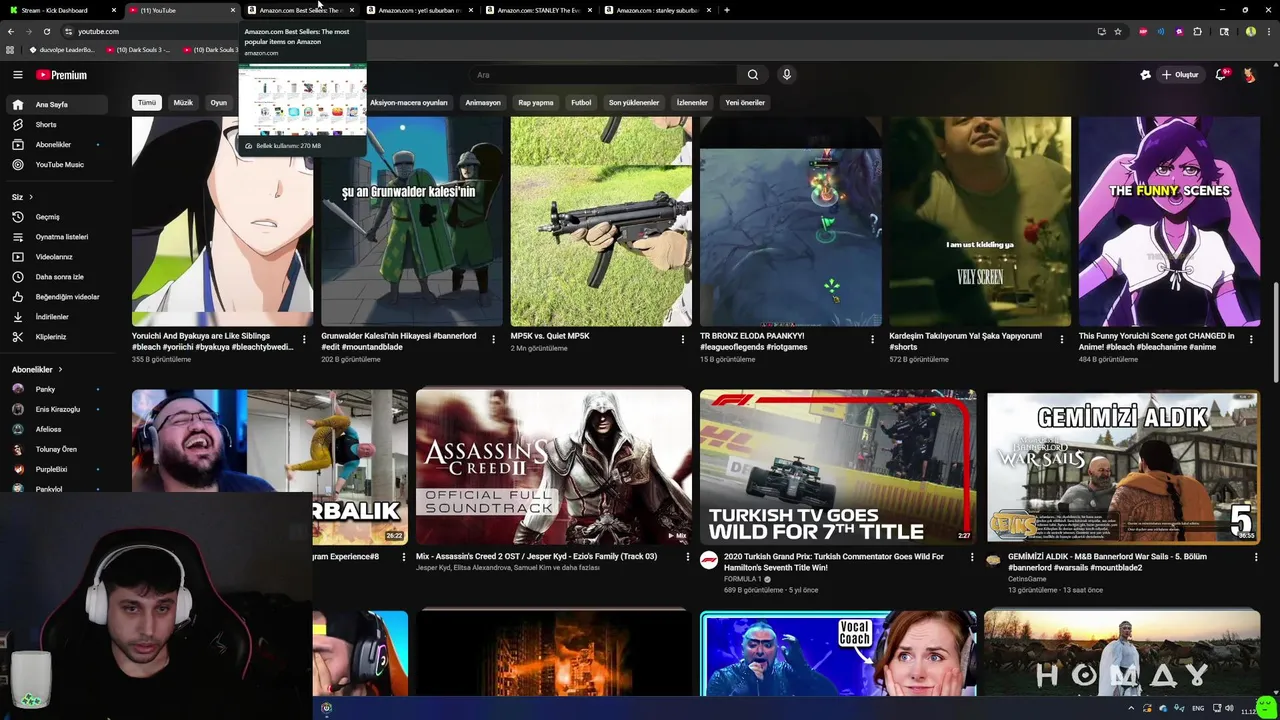Open options for This Funny Yoruichi Scene short

(x=1251, y=339)
